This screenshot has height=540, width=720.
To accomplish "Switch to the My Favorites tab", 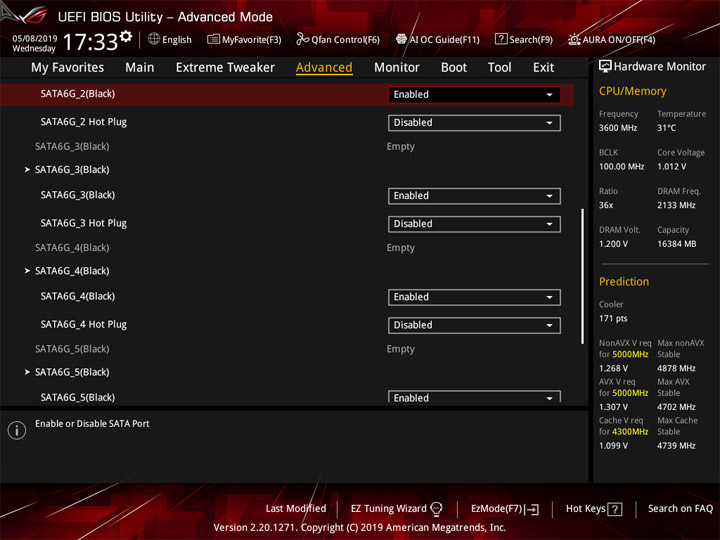I will coord(68,68).
